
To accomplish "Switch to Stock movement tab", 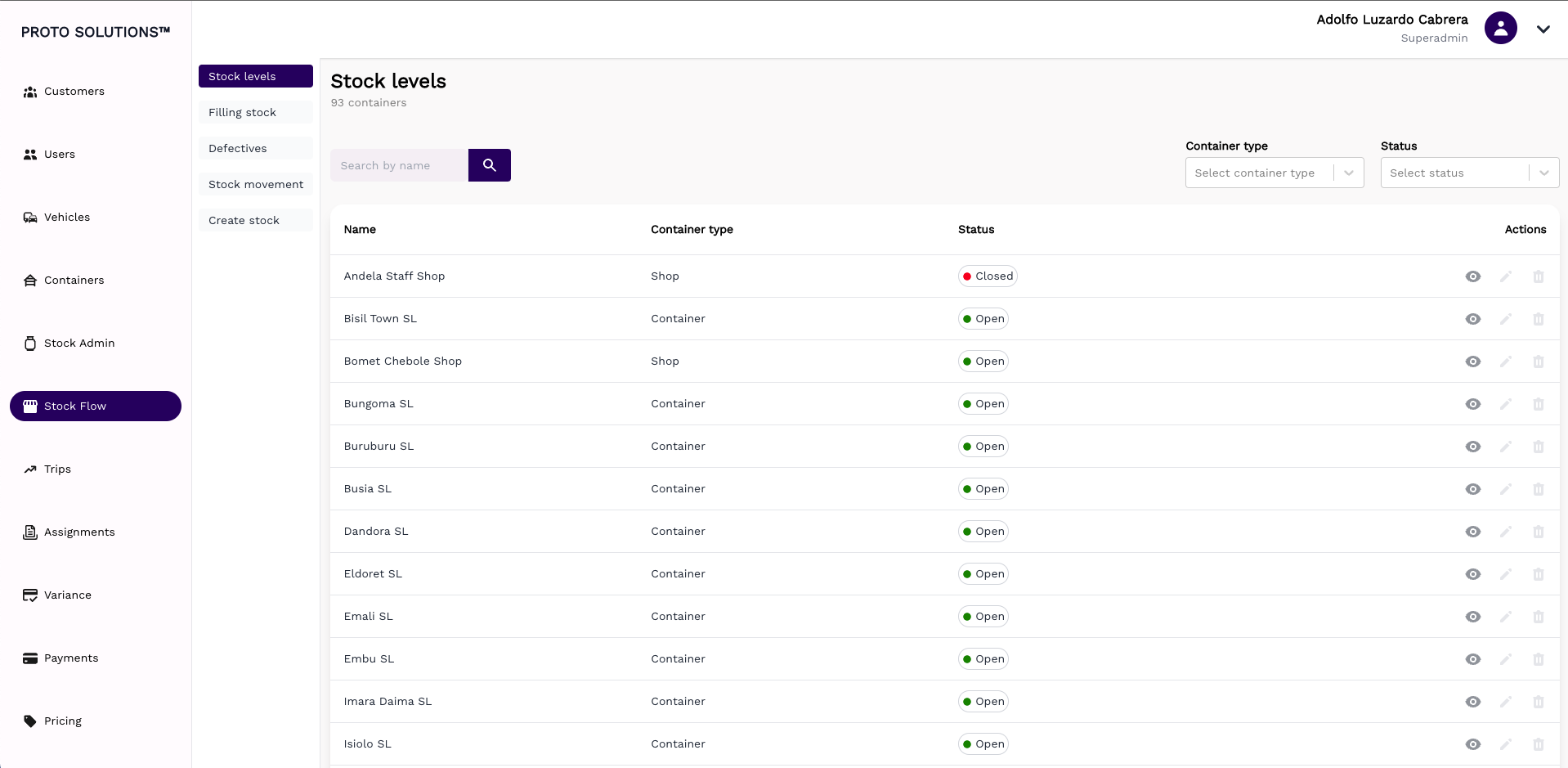I will (x=256, y=184).
